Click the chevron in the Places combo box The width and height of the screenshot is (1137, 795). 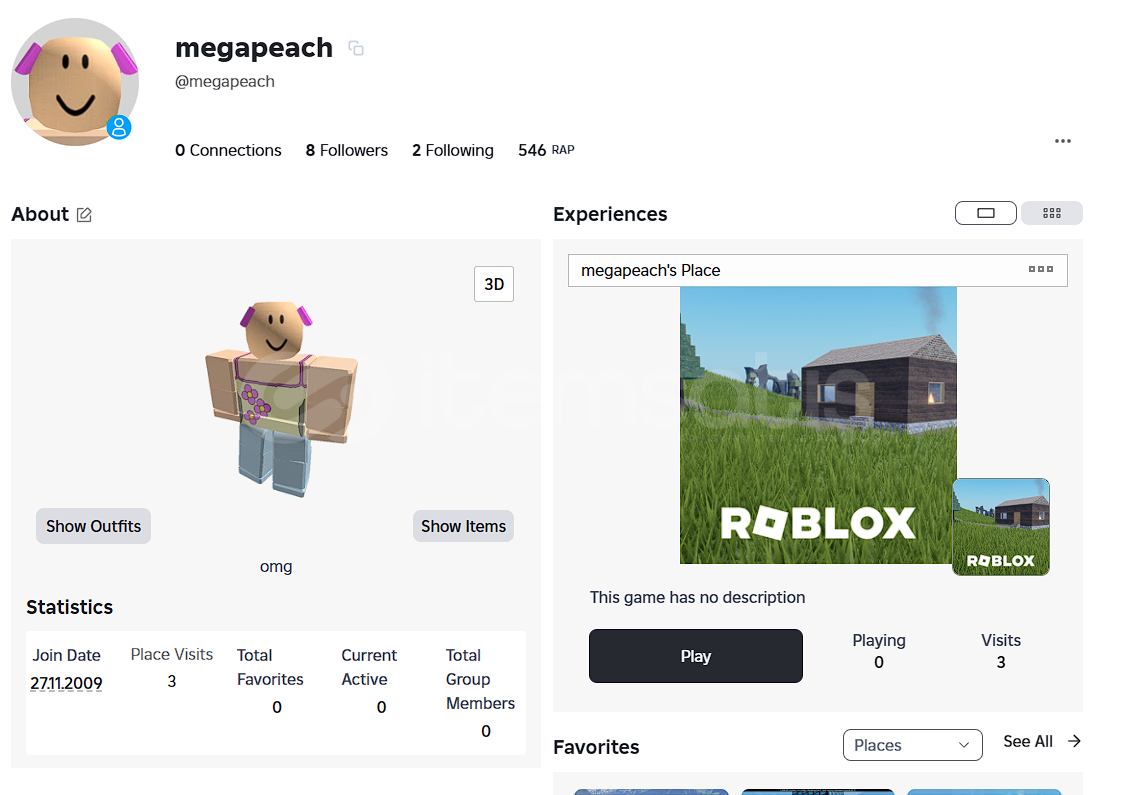(x=964, y=745)
